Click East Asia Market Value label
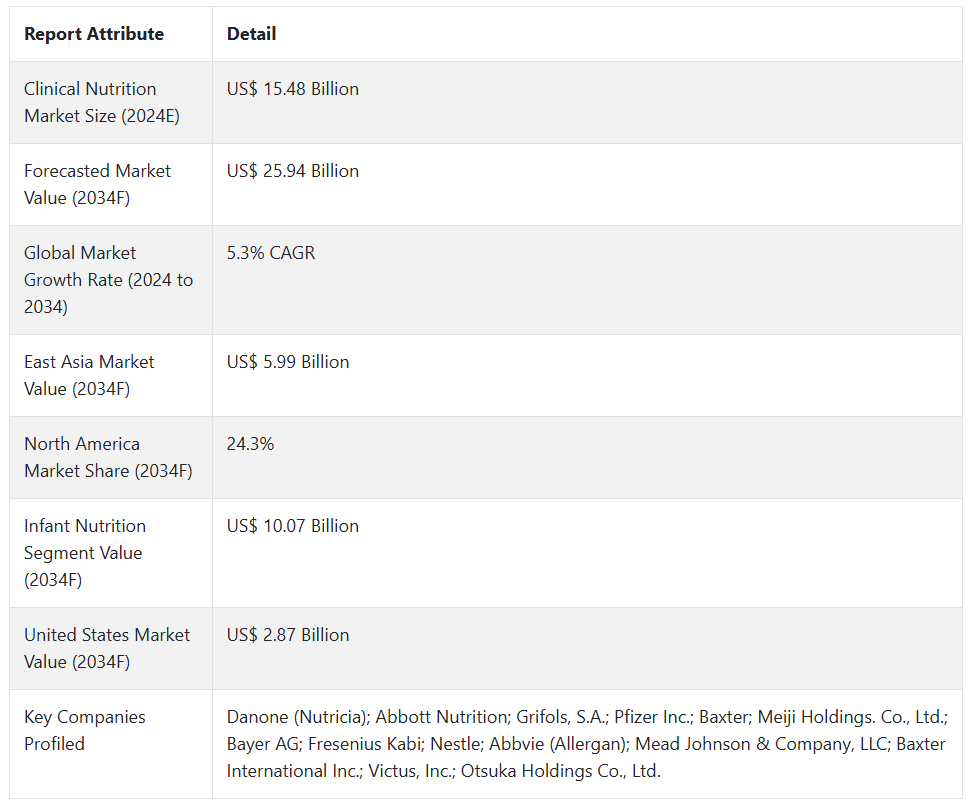The width and height of the screenshot is (969, 808). point(89,375)
